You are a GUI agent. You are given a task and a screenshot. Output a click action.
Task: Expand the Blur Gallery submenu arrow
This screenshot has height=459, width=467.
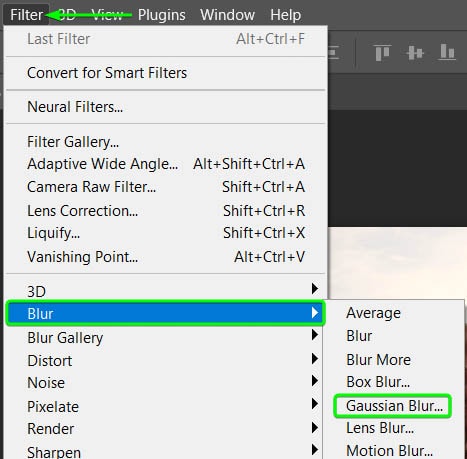315,335
